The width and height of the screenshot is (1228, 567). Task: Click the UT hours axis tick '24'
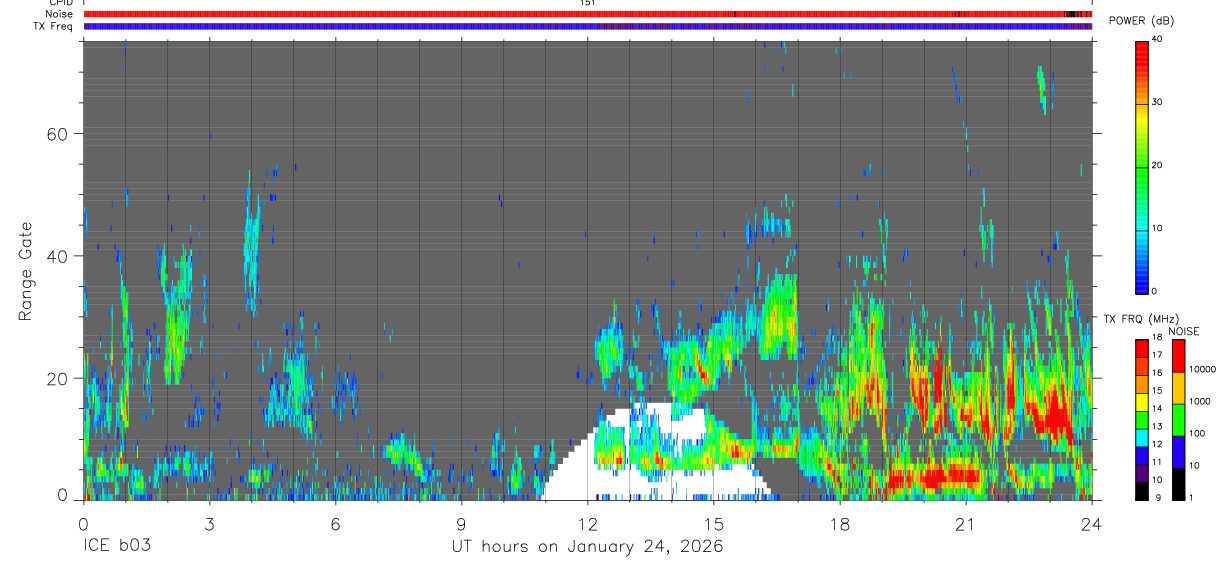point(1091,523)
